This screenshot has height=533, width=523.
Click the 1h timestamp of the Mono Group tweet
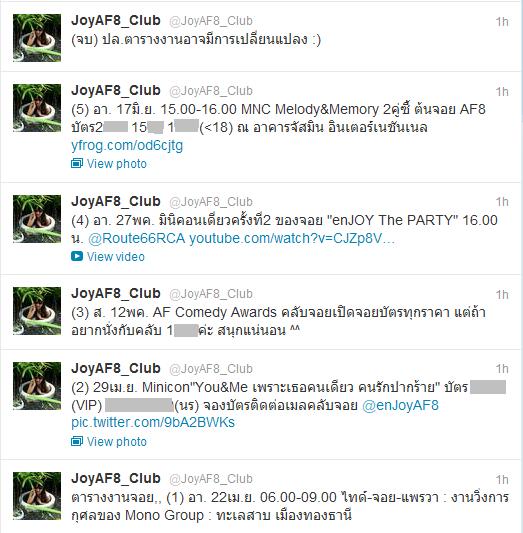pos(502,479)
